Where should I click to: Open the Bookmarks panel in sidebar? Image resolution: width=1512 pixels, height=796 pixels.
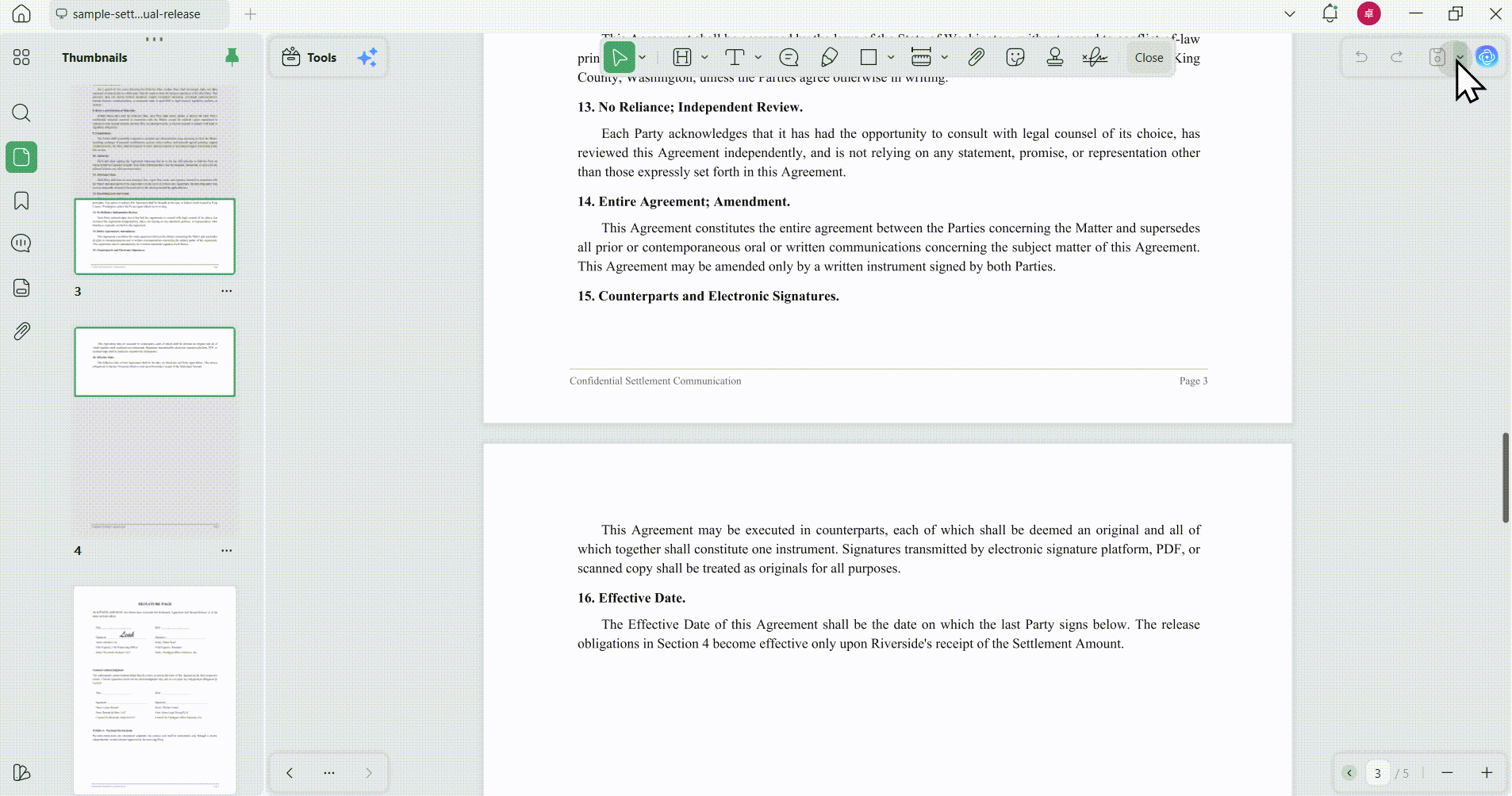point(21,201)
